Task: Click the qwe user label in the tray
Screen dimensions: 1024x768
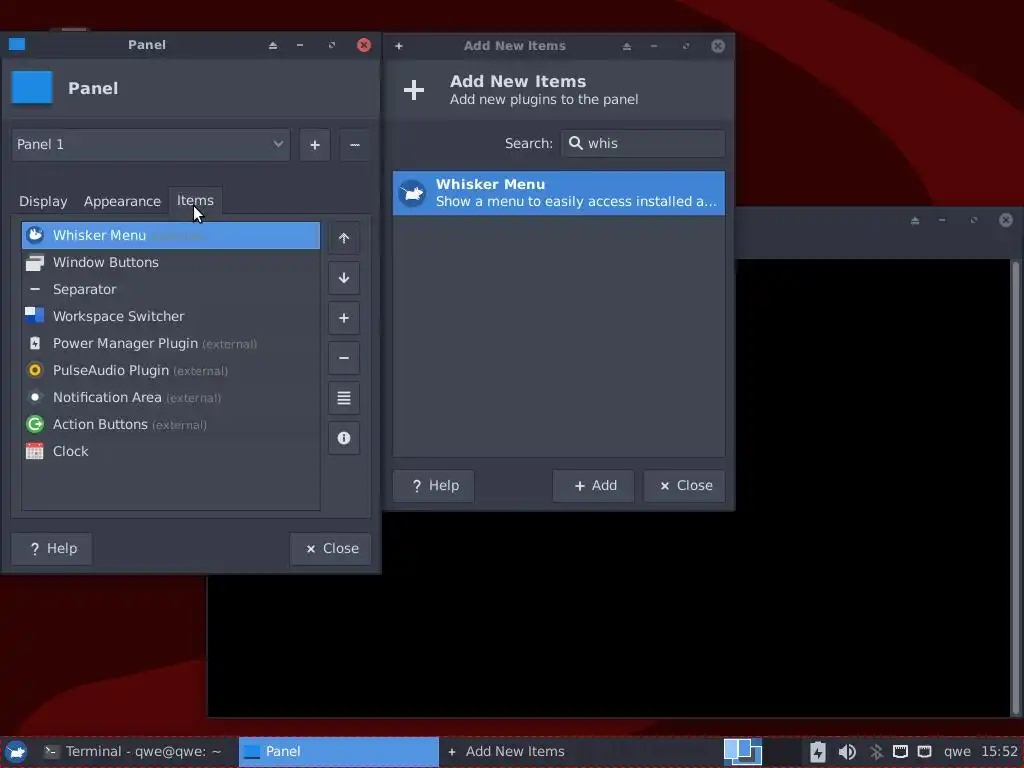Action: point(957,752)
